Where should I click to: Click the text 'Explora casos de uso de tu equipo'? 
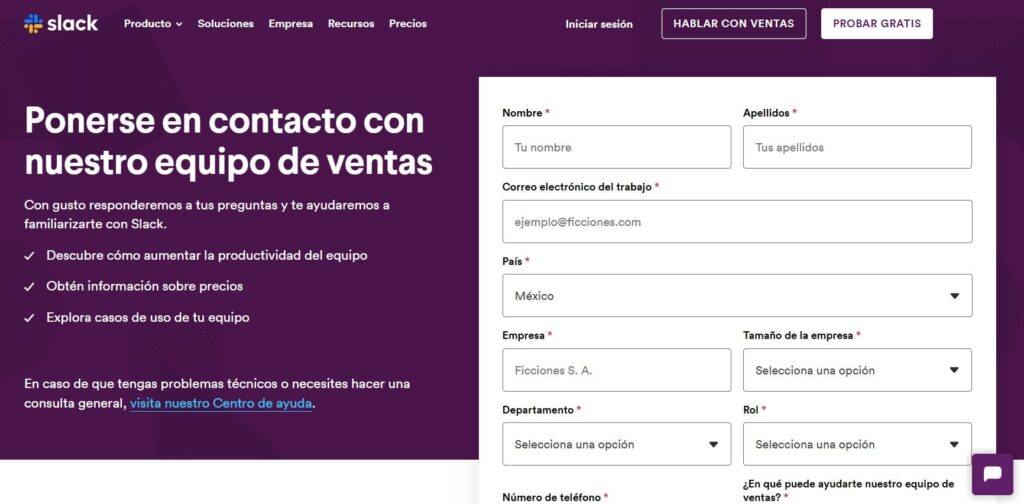(x=148, y=317)
